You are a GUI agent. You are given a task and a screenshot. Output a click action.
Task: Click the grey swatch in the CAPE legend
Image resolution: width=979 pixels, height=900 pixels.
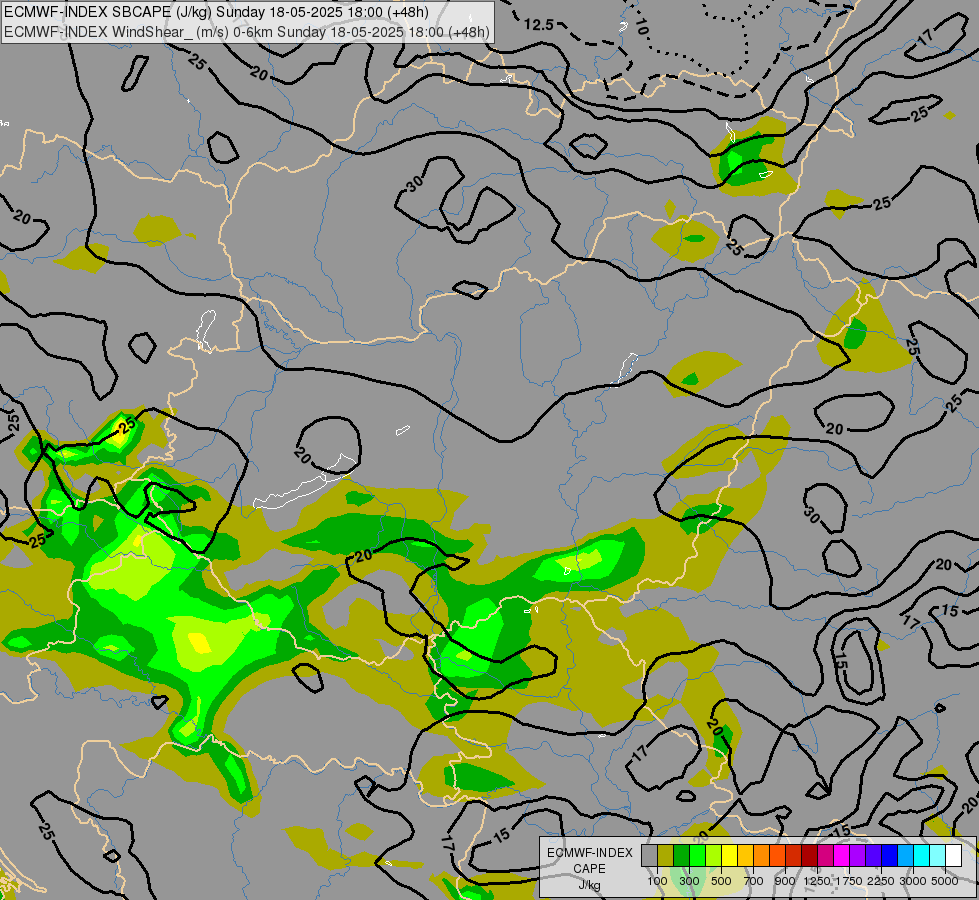pos(649,856)
